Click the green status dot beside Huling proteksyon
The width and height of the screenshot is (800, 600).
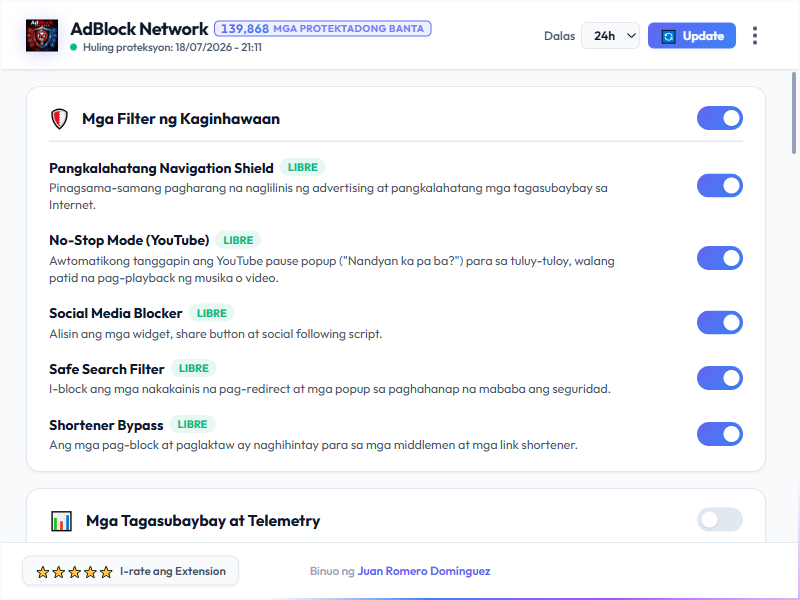73,47
